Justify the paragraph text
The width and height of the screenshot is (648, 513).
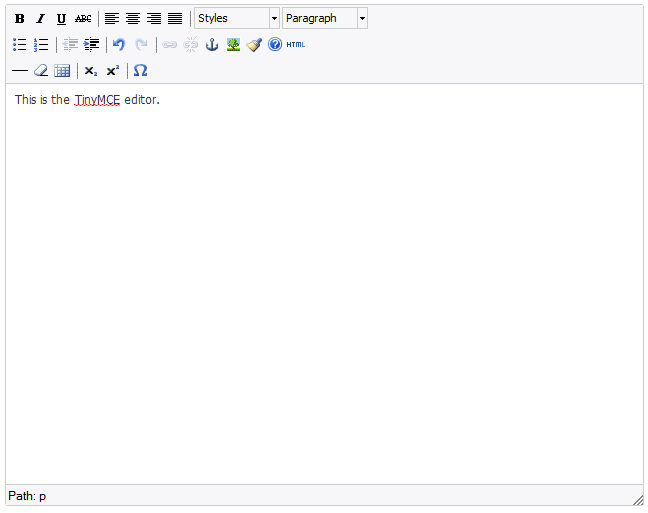pos(175,19)
